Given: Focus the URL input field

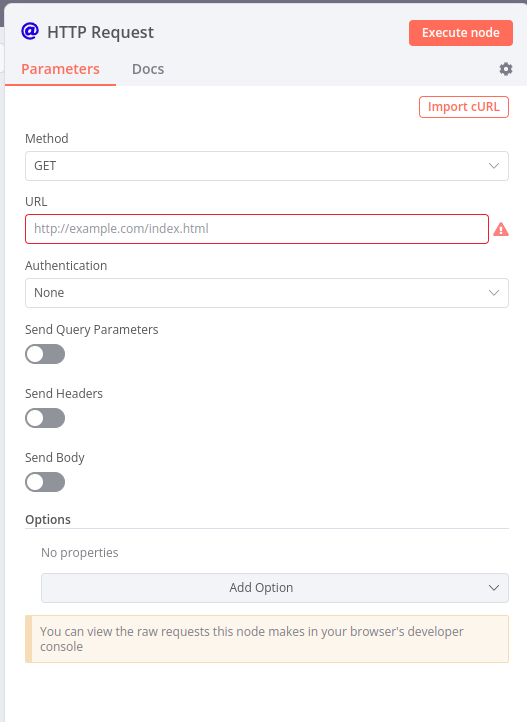Looking at the screenshot, I should point(257,229).
